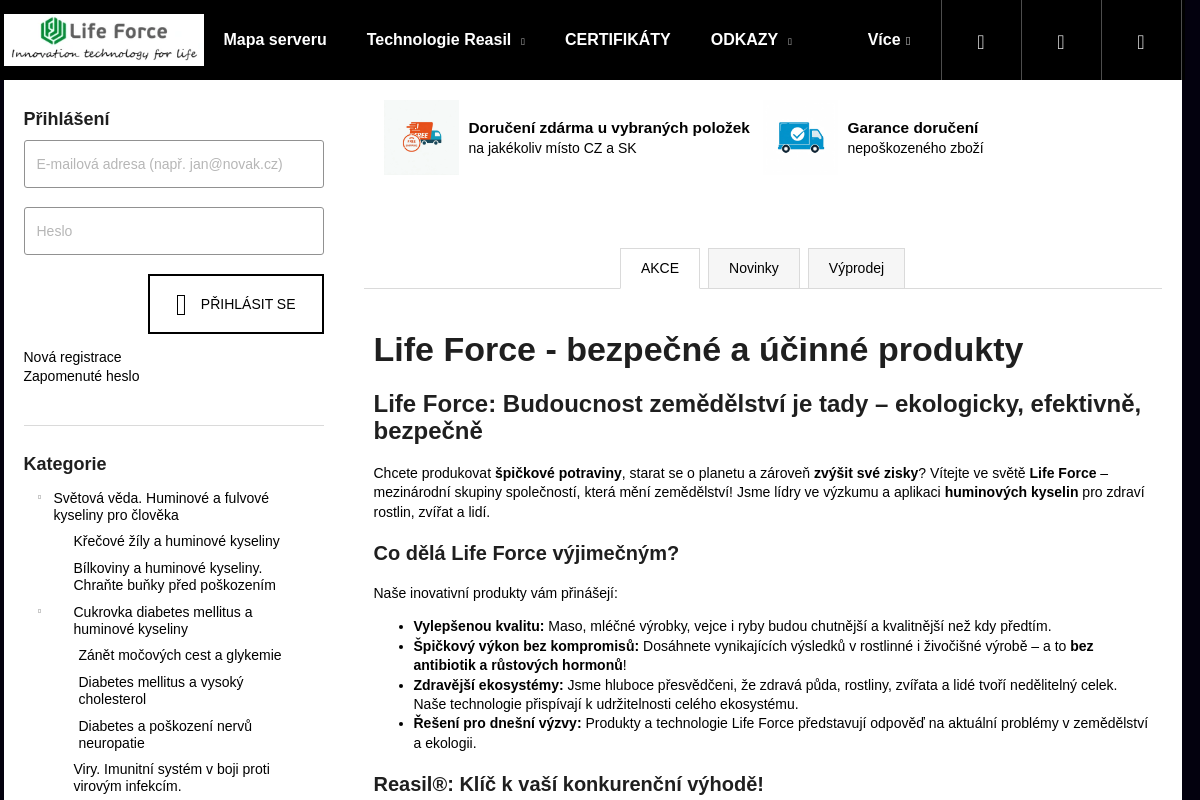Select the Výprodej tab
Viewport: 1200px width, 800px height.
click(x=856, y=268)
